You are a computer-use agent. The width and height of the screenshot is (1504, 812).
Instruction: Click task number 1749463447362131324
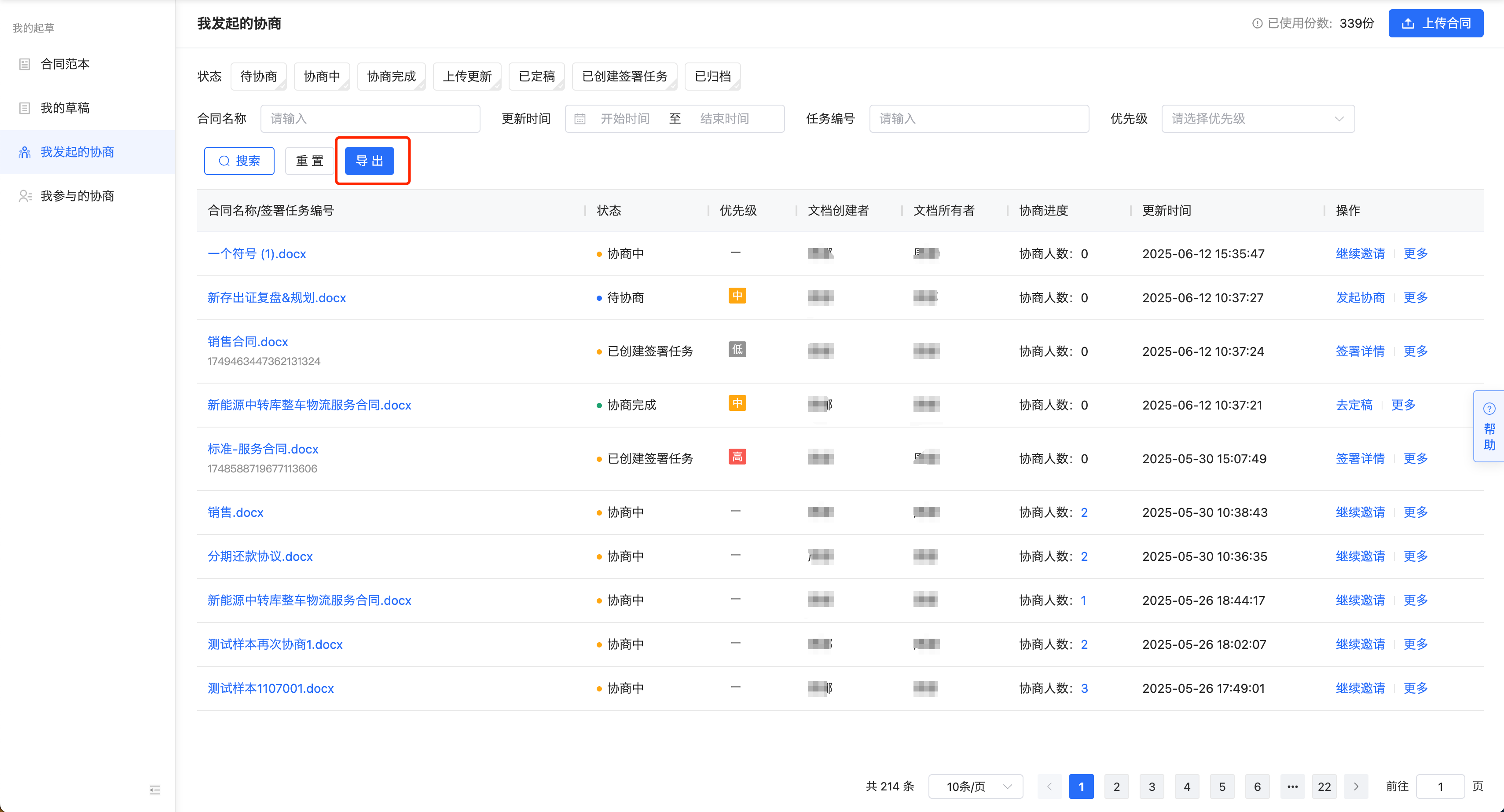[264, 361]
